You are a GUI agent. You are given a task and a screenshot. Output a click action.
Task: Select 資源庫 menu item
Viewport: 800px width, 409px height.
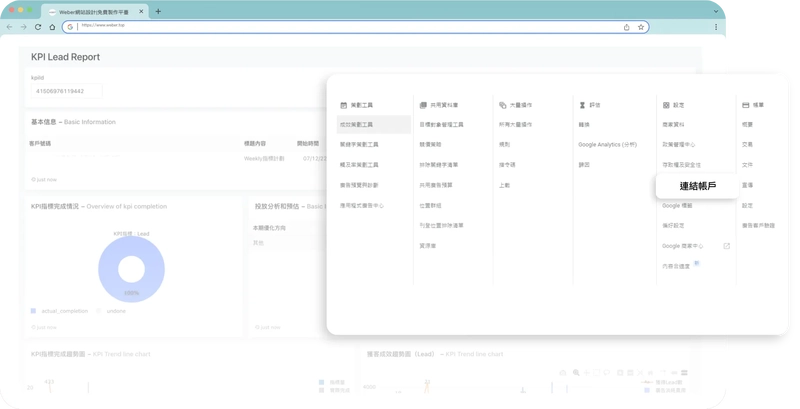[x=428, y=246]
